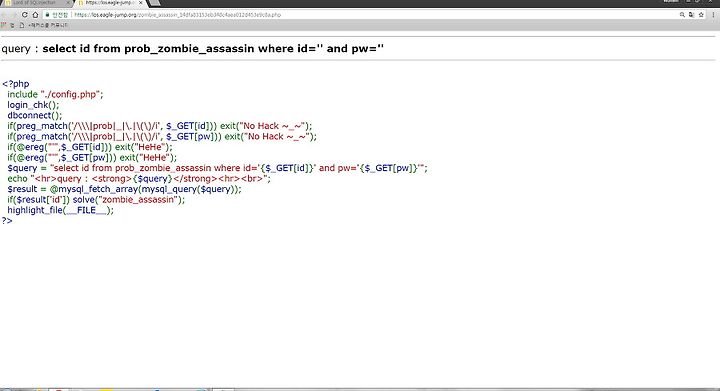Click the query line showing prob_zombie_assassin

pyautogui.click(x=192, y=49)
